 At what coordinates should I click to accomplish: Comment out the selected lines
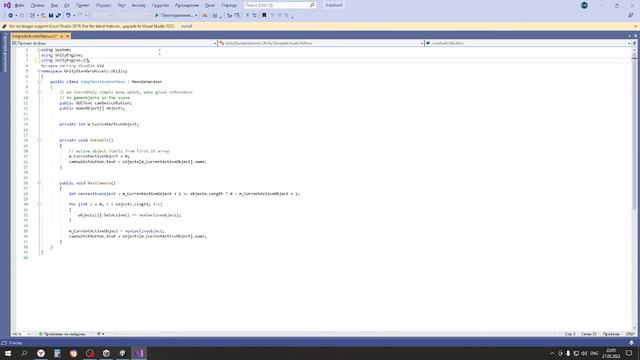click(x=247, y=15)
